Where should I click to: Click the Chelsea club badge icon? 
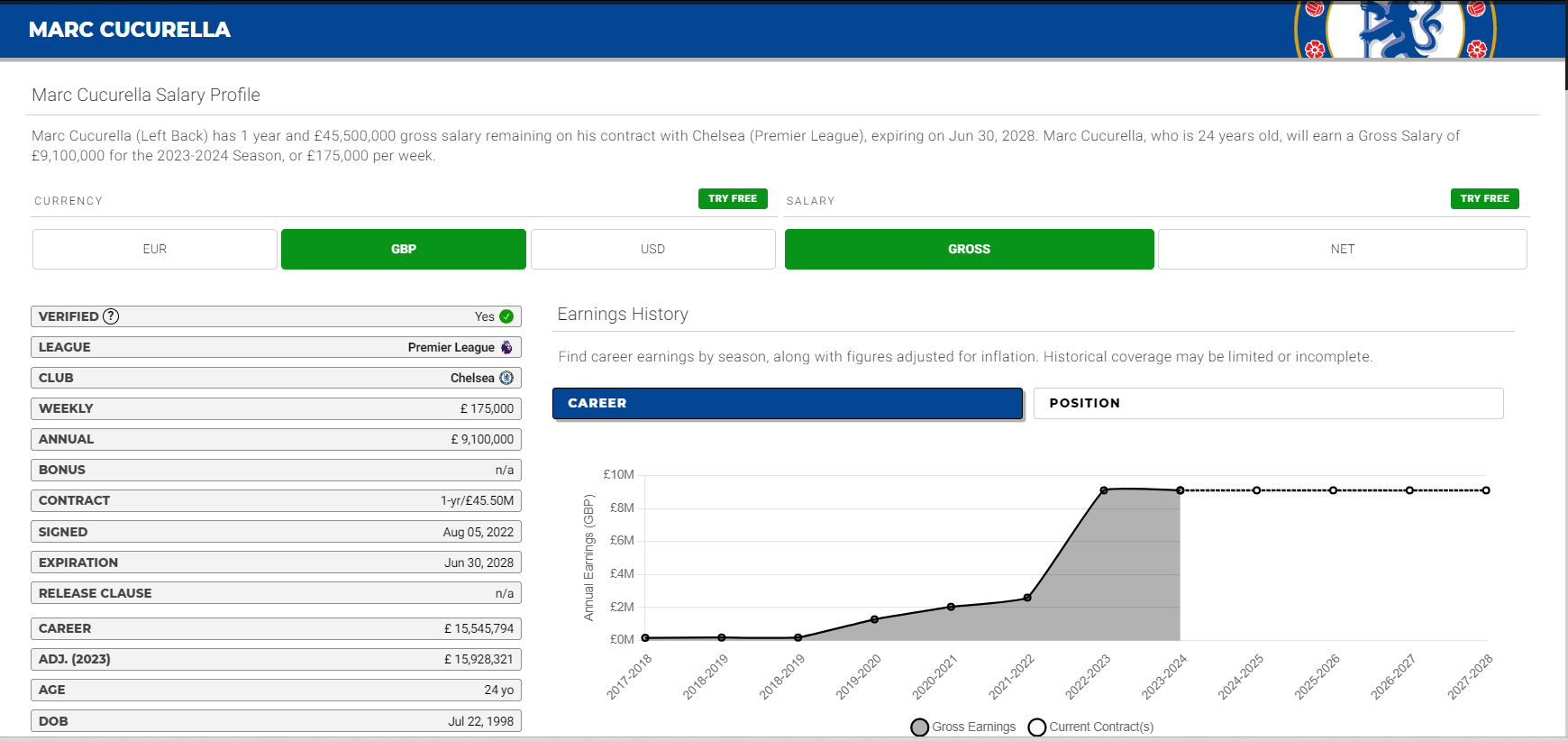pos(506,378)
